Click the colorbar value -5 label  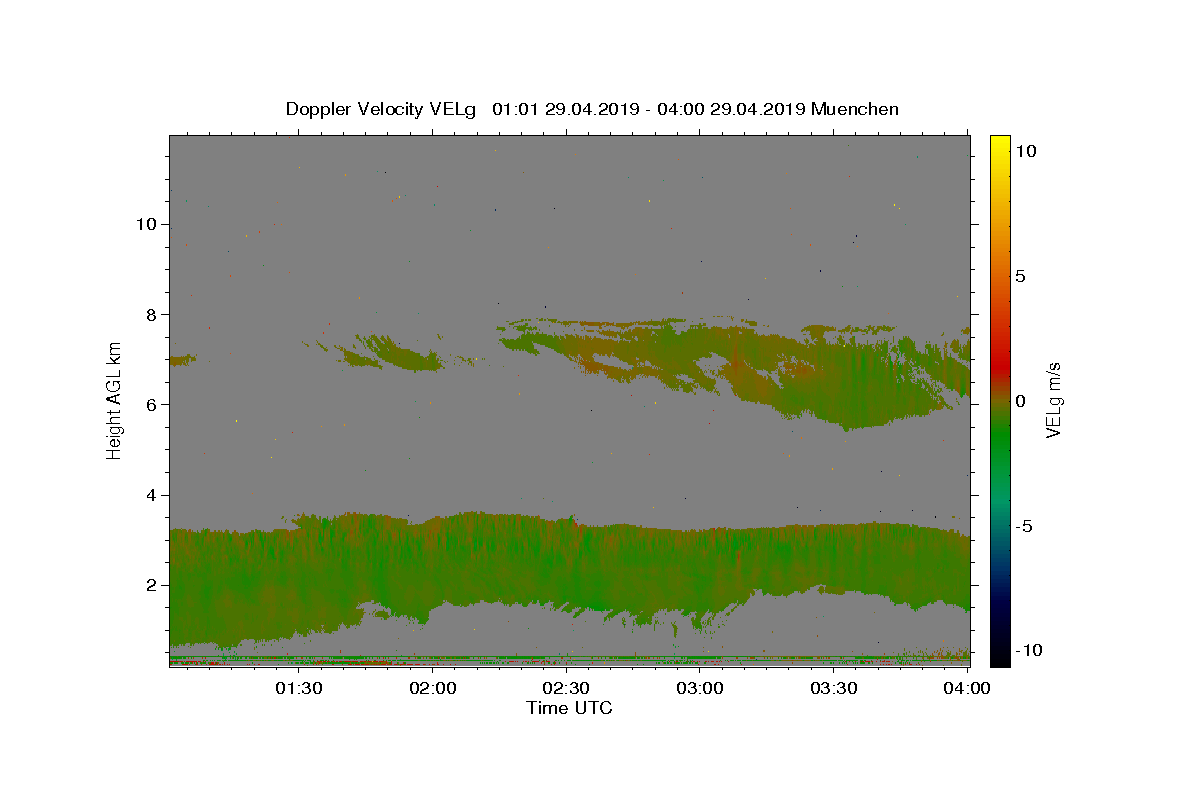tap(1023, 526)
